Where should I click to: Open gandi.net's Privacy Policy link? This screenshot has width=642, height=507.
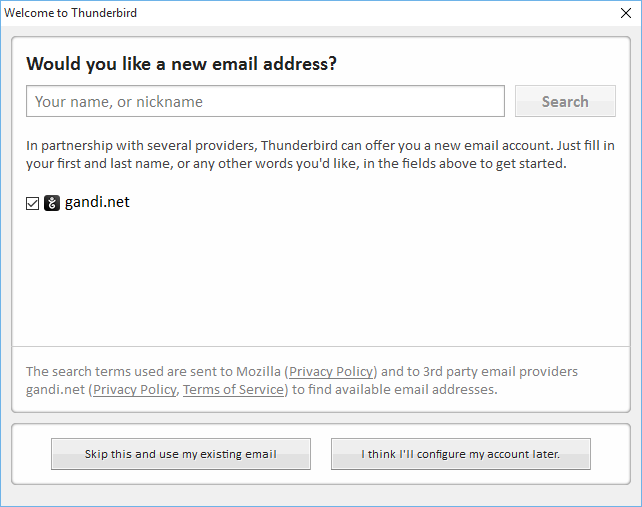pyautogui.click(x=135, y=389)
